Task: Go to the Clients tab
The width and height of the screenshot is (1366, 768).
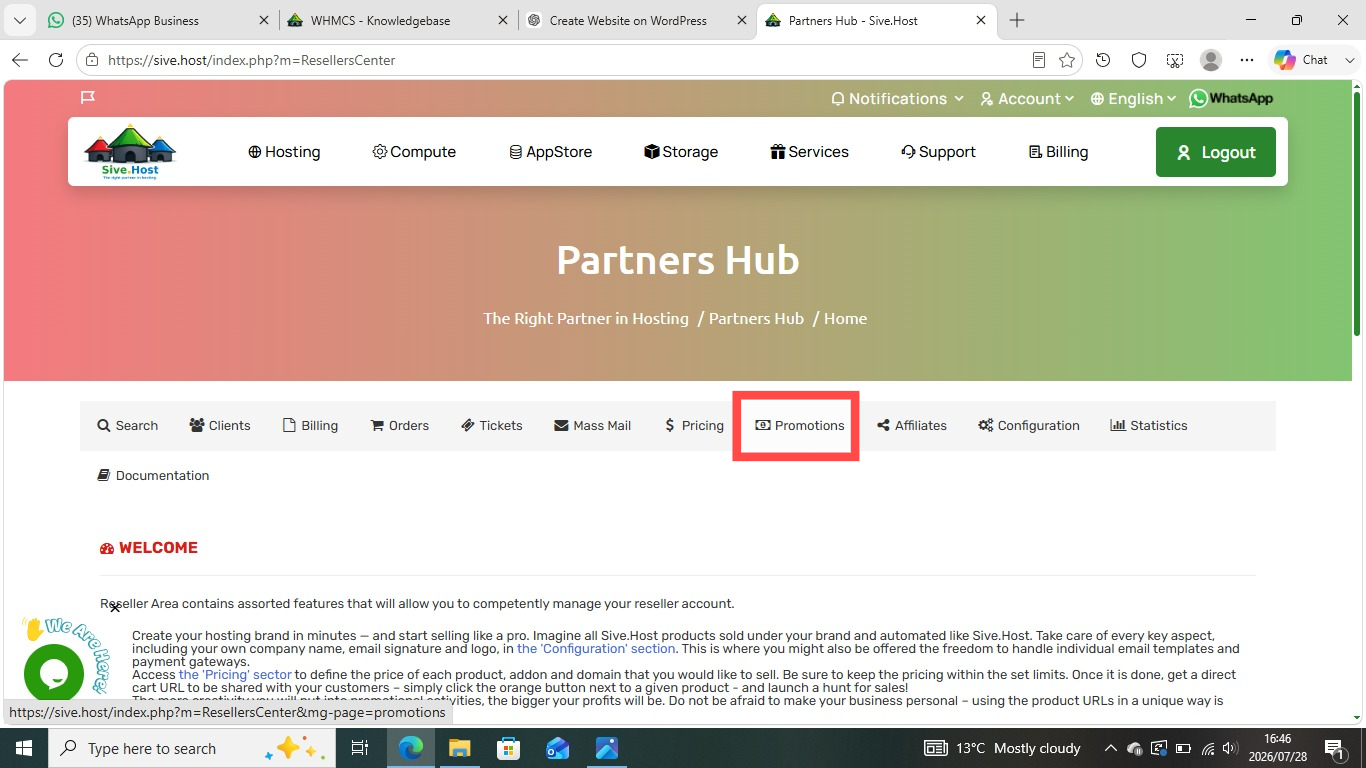Action: point(220,426)
